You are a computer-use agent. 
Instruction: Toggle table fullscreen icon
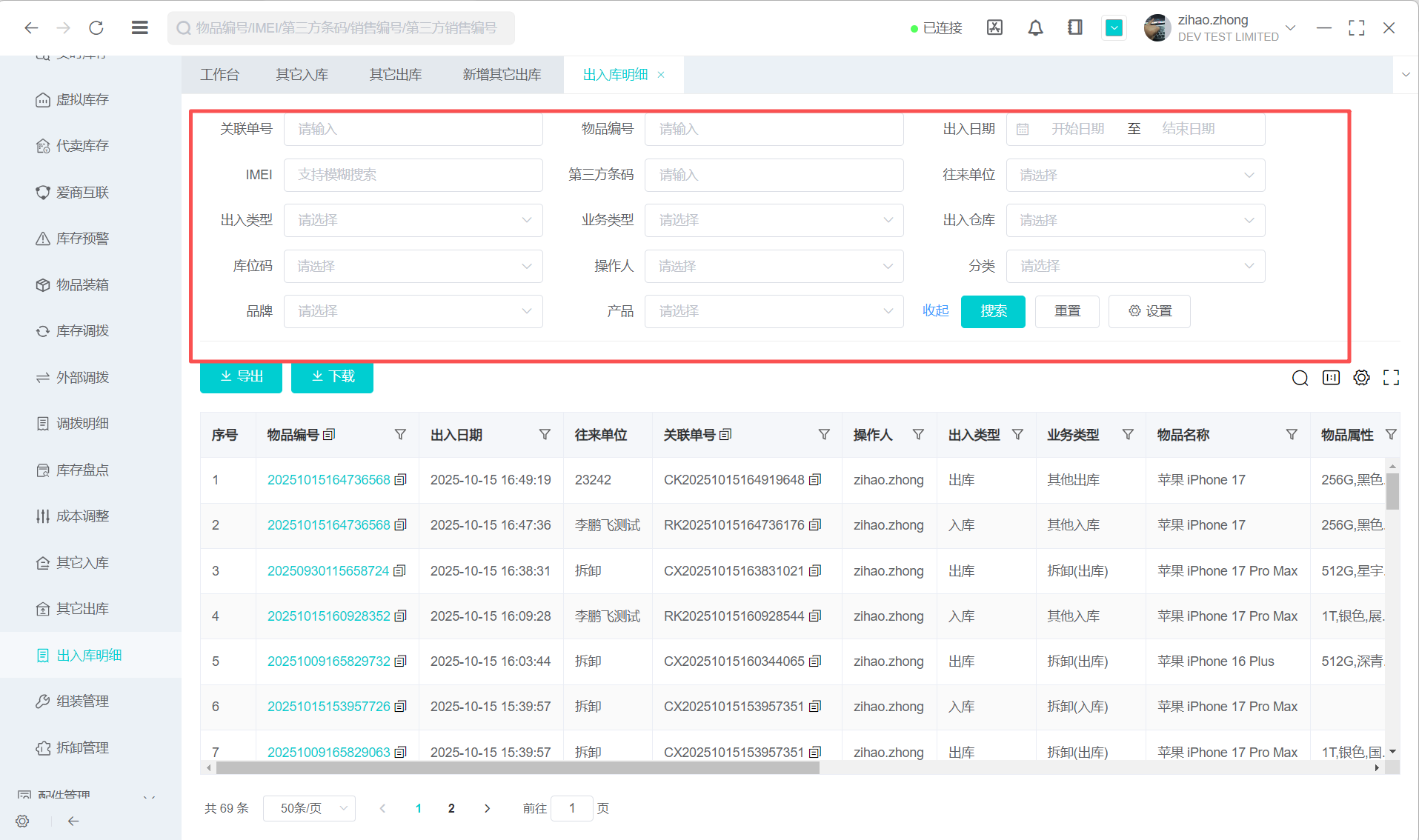pyautogui.click(x=1391, y=378)
